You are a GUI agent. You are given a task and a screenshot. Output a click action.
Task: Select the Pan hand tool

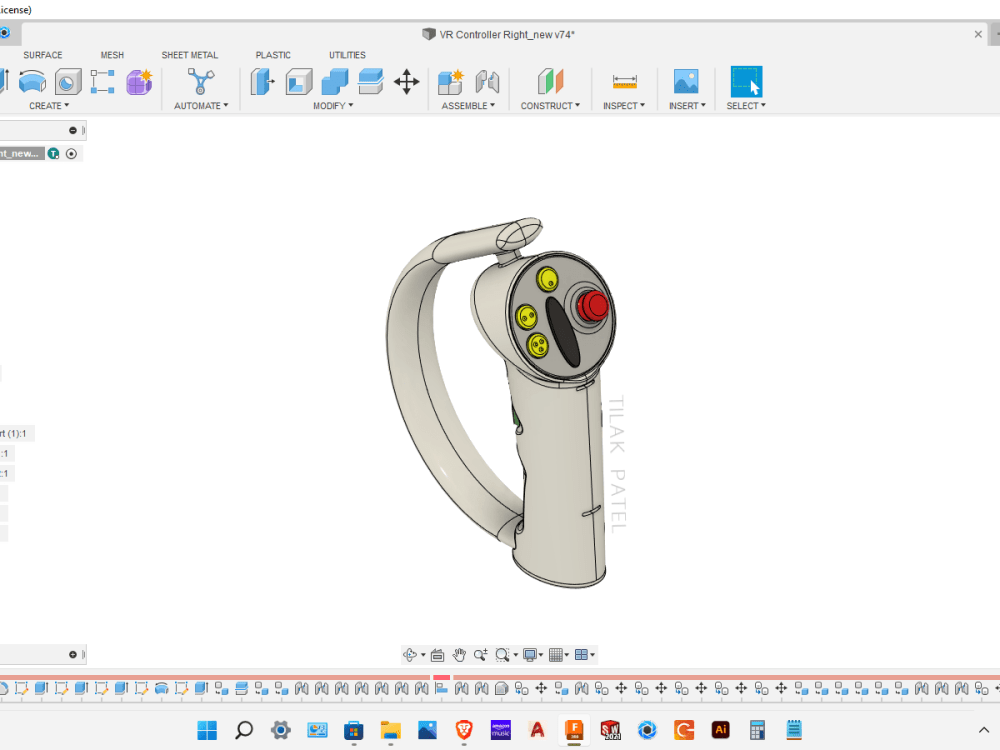point(459,654)
